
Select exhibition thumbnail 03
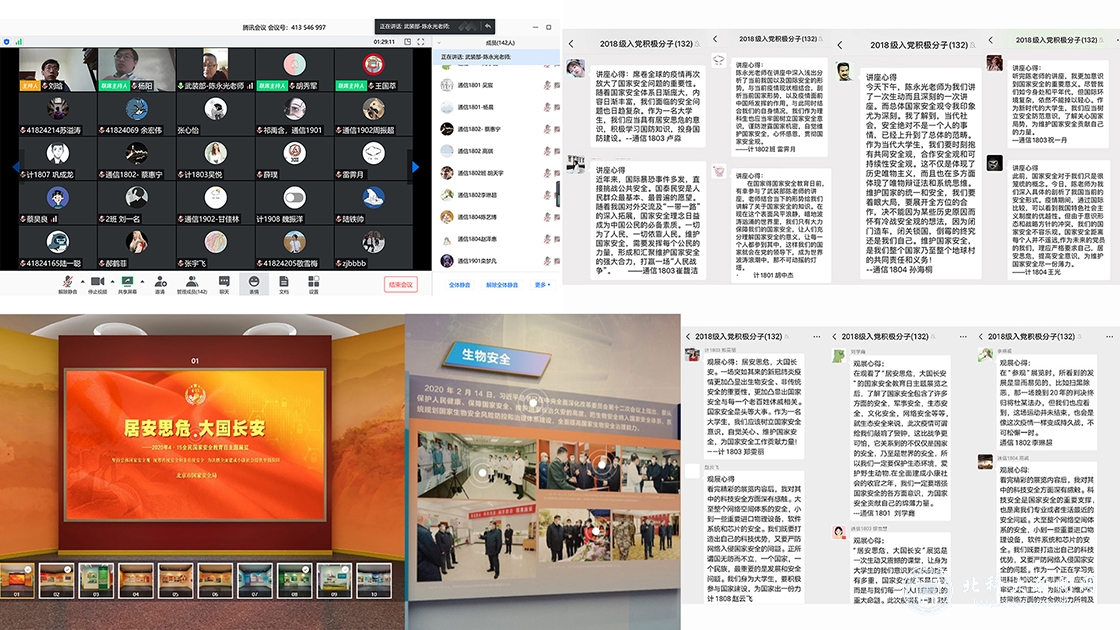93,579
